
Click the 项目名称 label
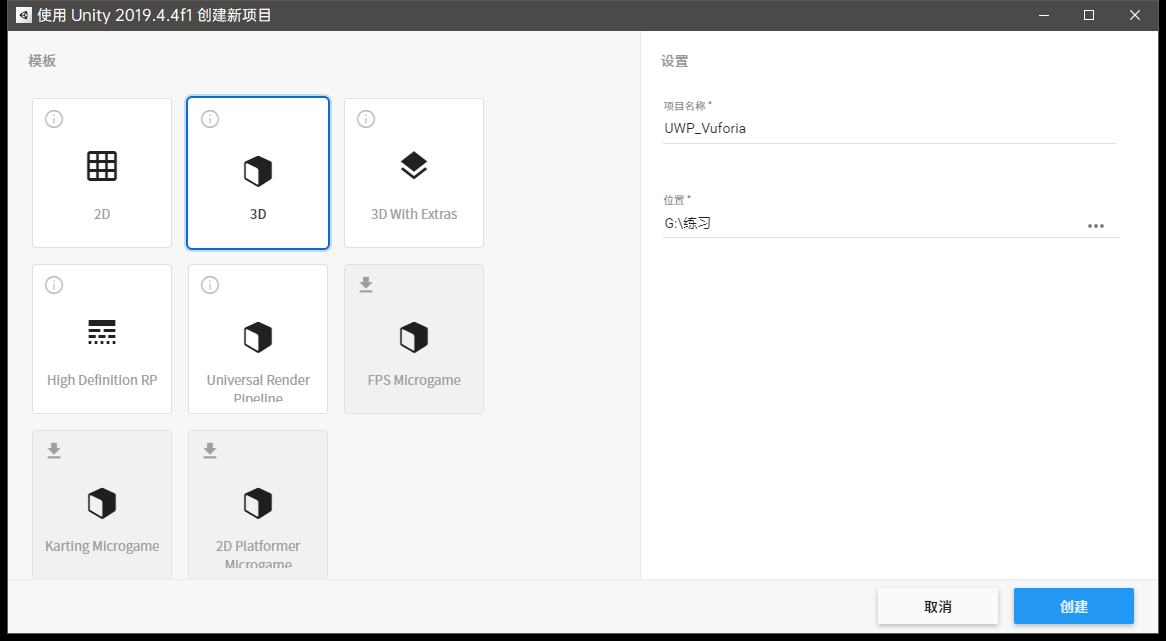687,106
